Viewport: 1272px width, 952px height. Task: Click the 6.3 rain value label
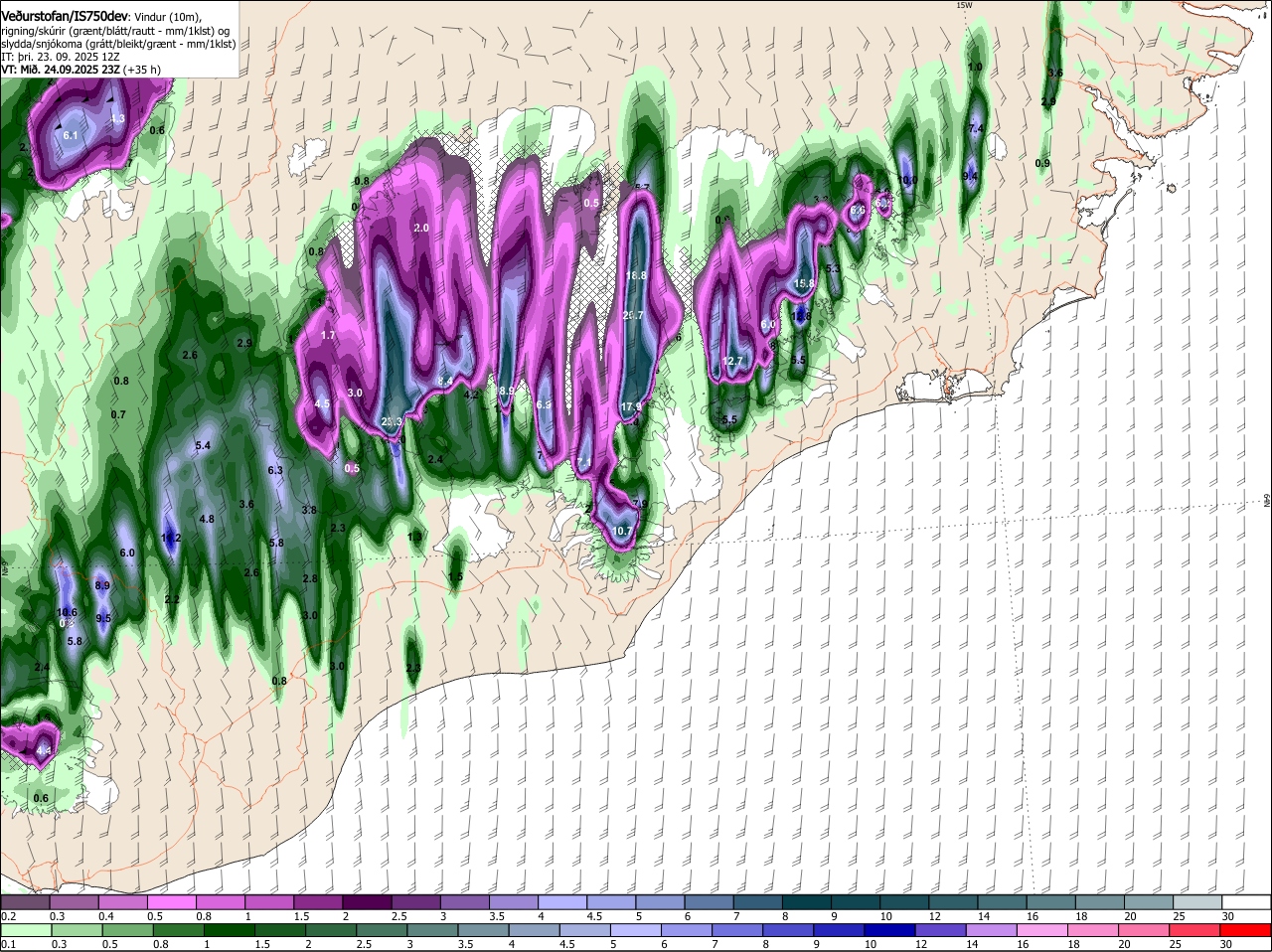pos(275,470)
